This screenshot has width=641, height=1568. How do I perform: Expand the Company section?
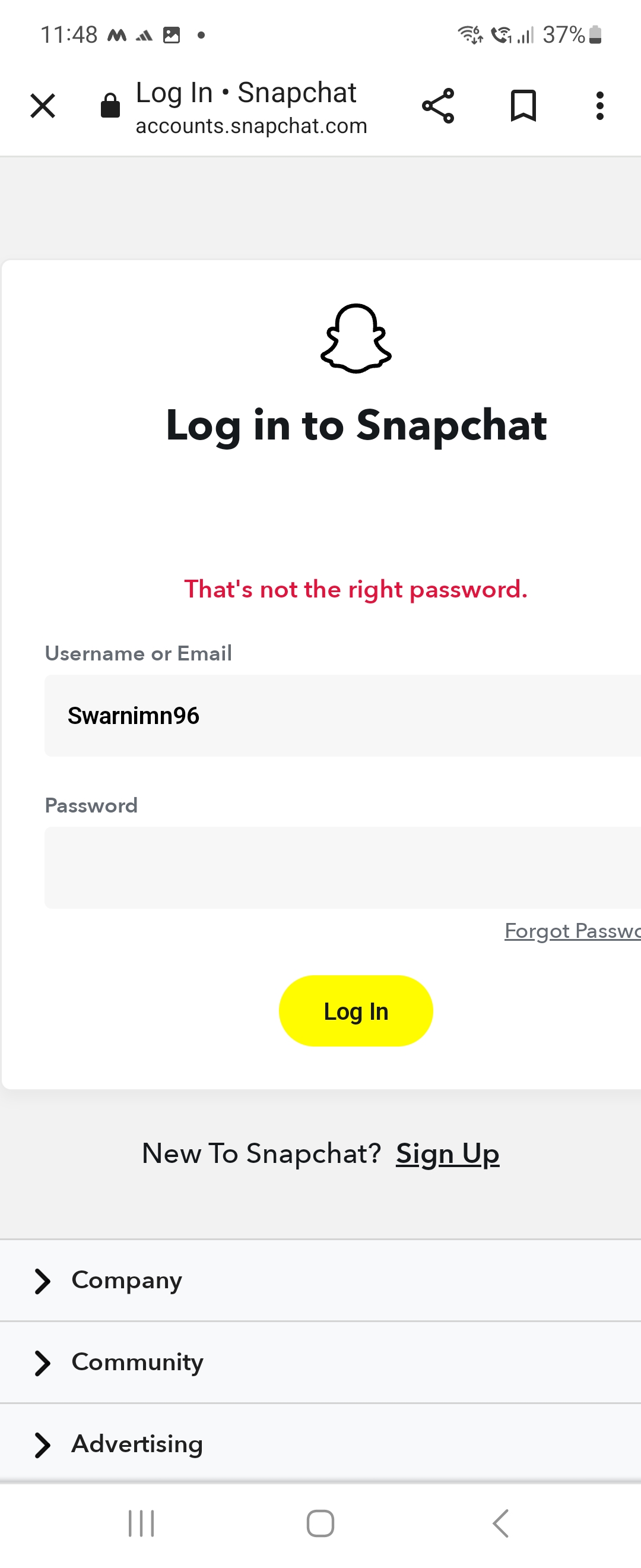tap(126, 1279)
